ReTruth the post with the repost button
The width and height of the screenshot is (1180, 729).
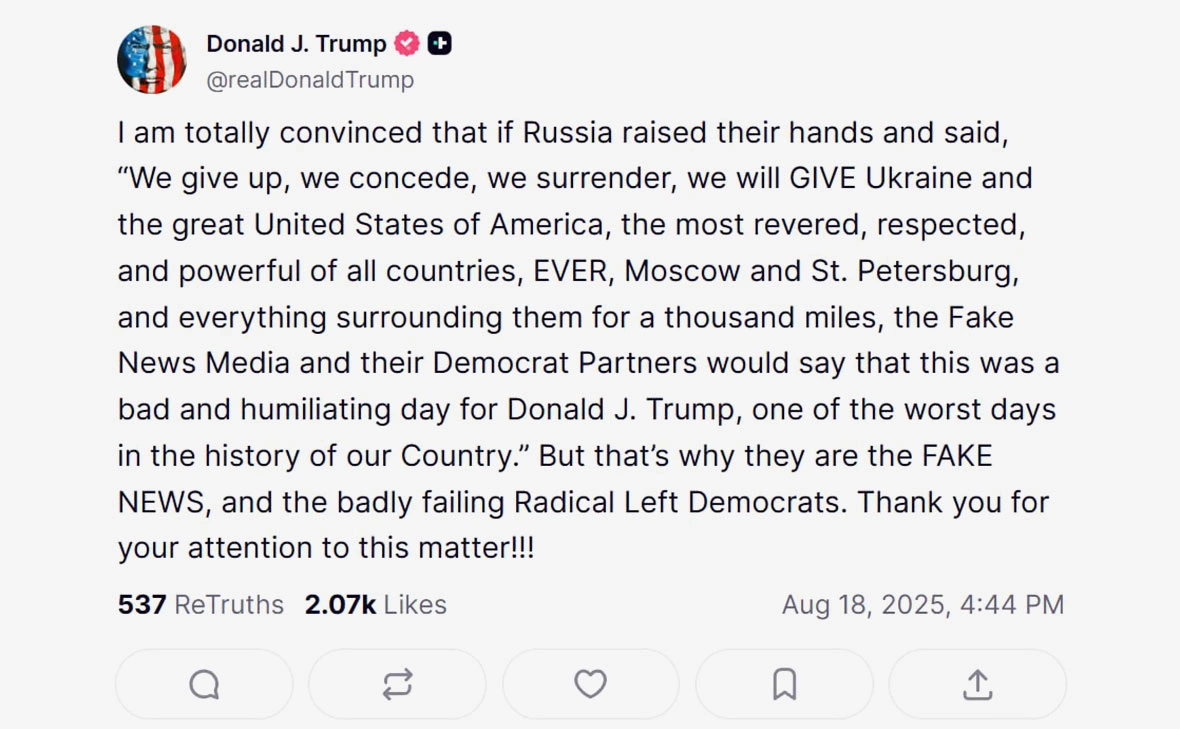click(397, 683)
